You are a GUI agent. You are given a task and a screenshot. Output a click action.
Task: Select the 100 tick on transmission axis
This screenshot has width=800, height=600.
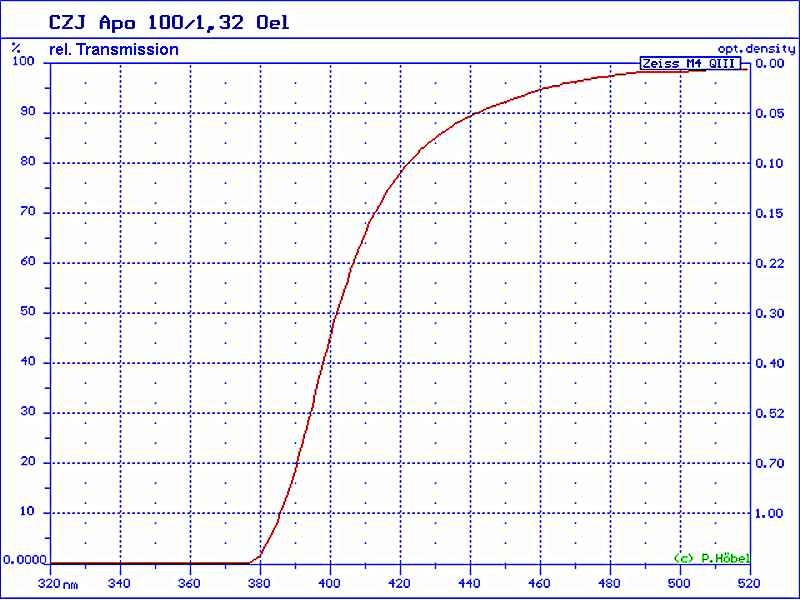(23, 62)
